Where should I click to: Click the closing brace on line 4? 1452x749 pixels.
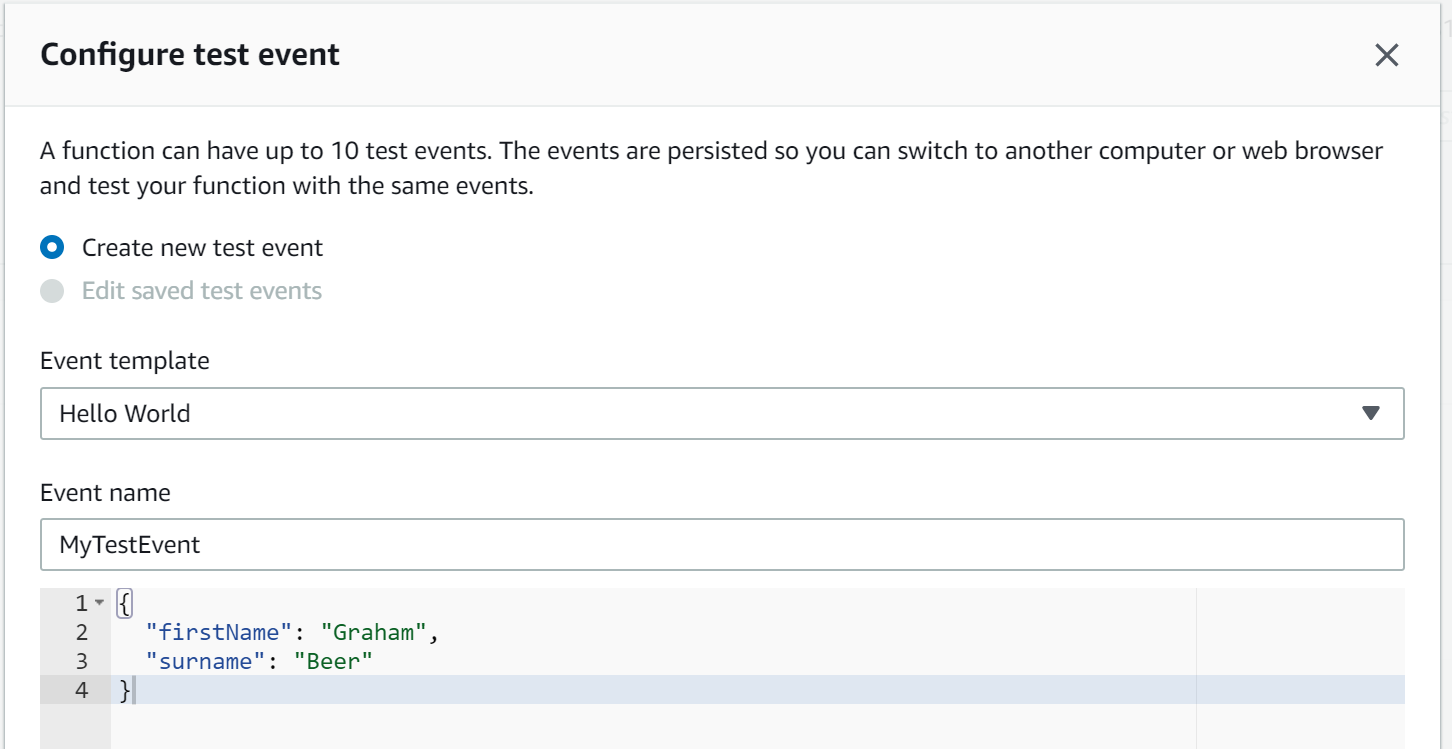point(121,690)
